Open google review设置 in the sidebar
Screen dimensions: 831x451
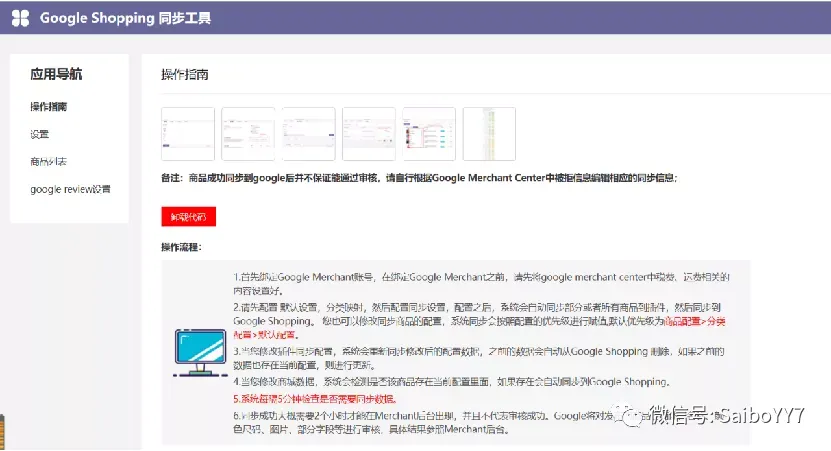(x=70, y=189)
